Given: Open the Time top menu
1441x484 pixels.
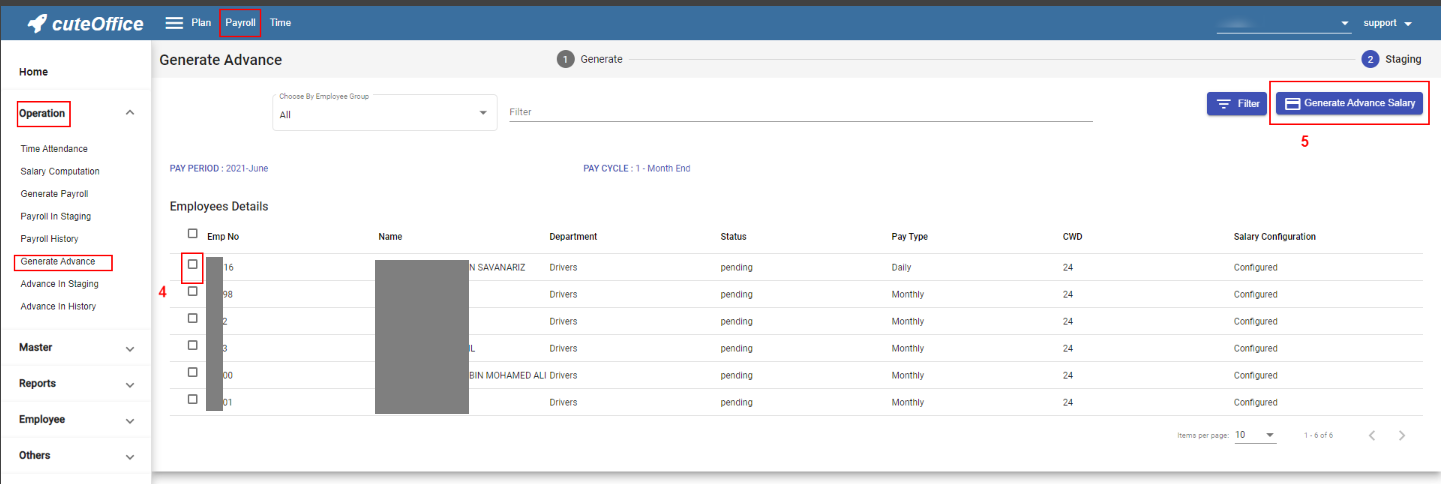Looking at the screenshot, I should click(x=280, y=22).
